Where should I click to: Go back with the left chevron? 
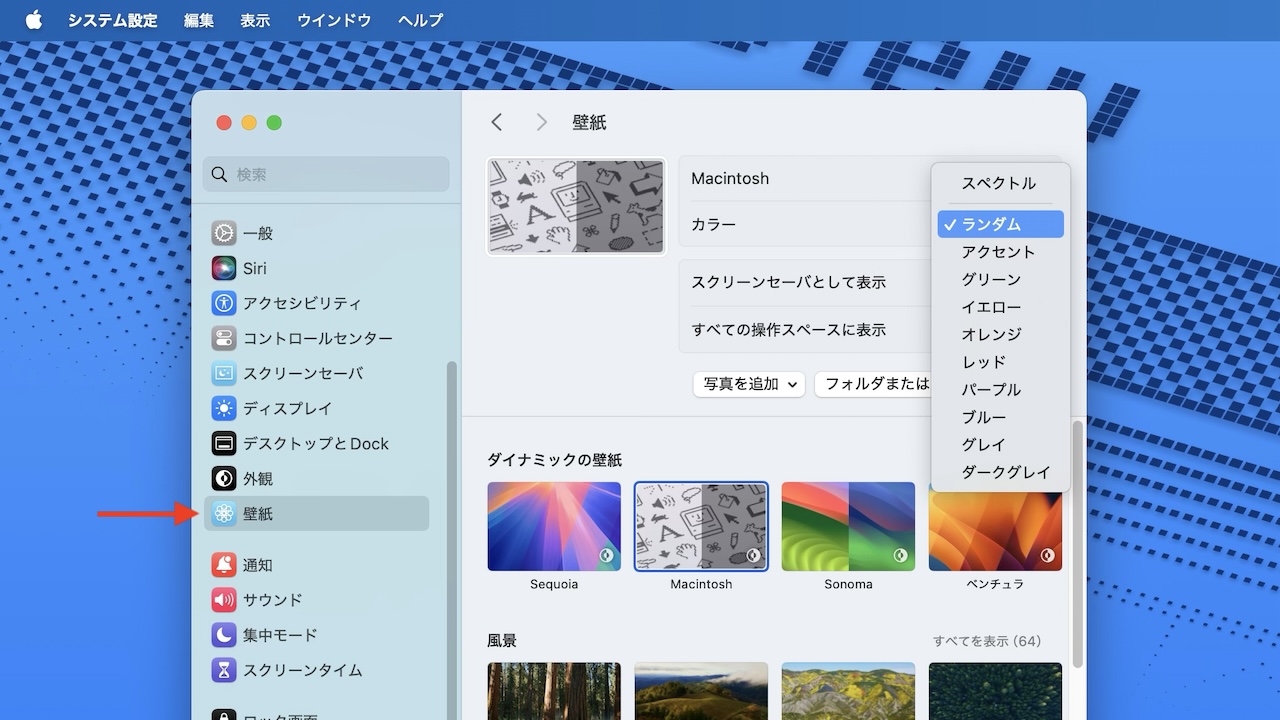(x=497, y=122)
